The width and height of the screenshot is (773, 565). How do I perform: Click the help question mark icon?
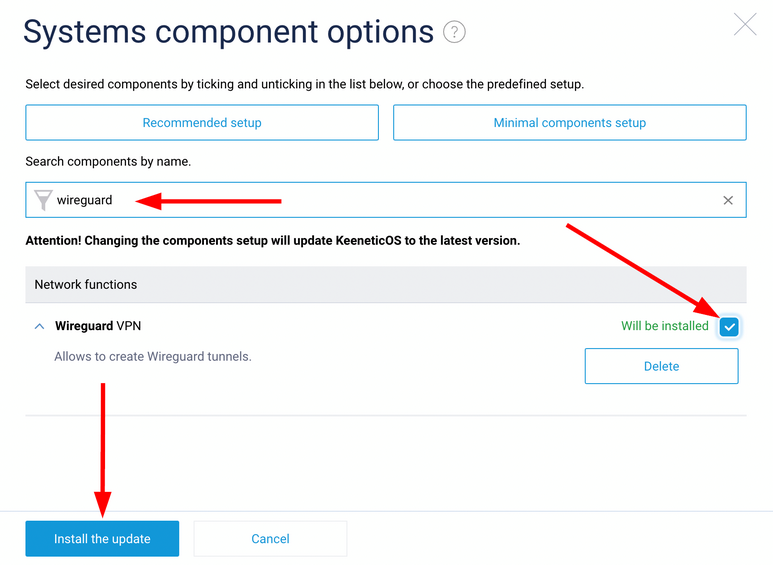454,33
